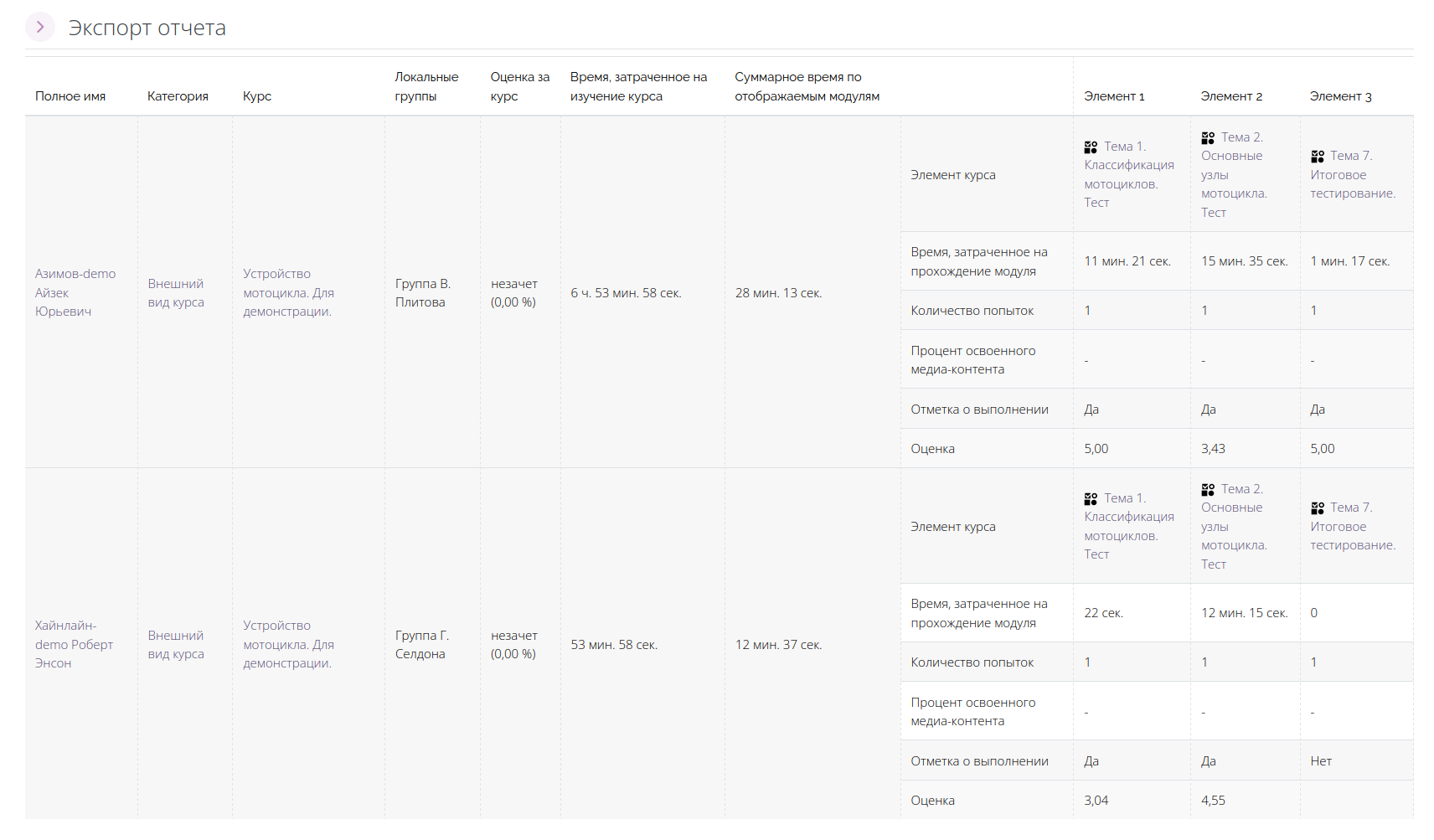Click quiz icon beside Тема 7 in Хайнлайн-demo row

tap(1317, 508)
